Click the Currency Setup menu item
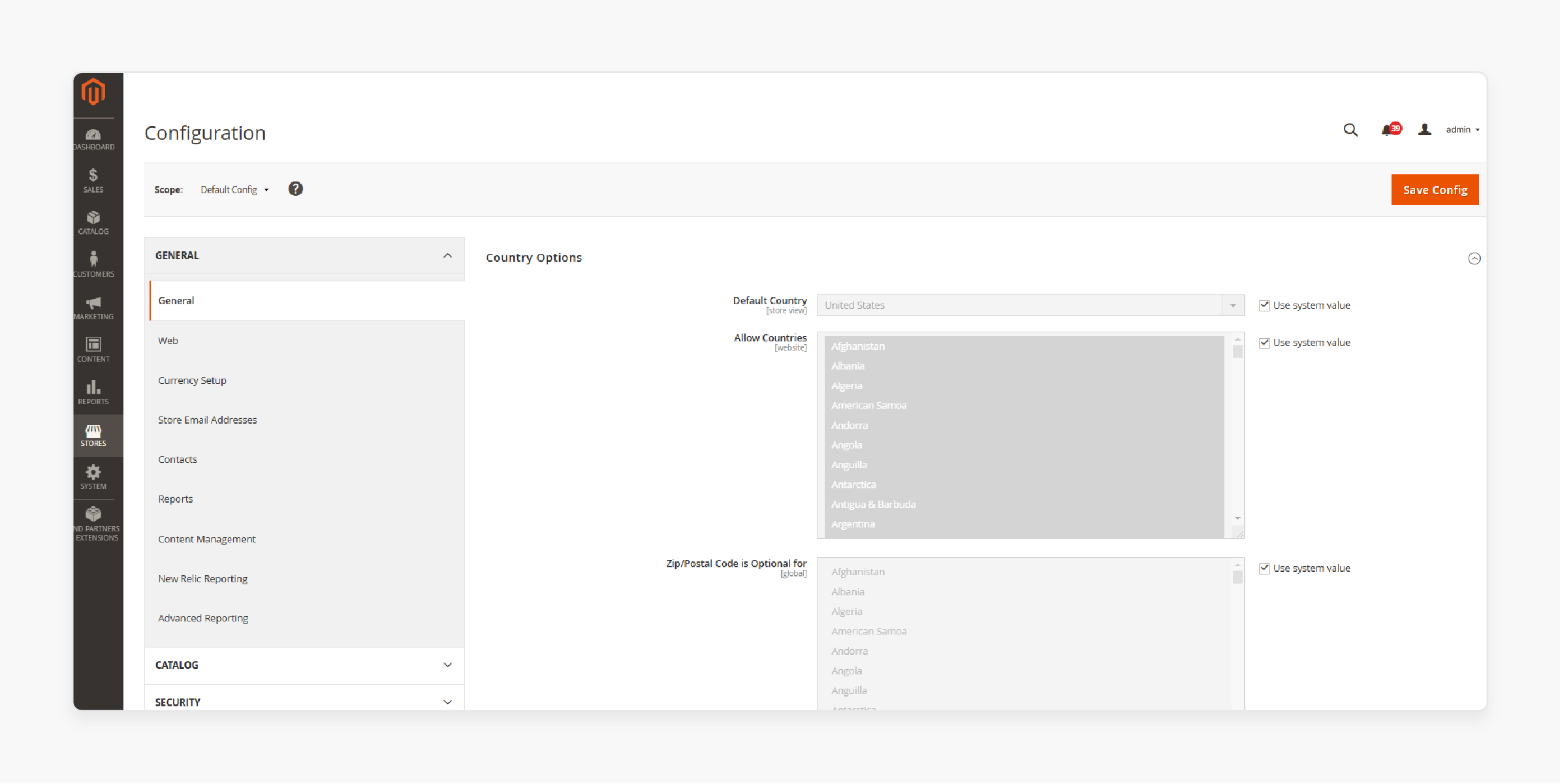1560x784 pixels. [x=192, y=380]
